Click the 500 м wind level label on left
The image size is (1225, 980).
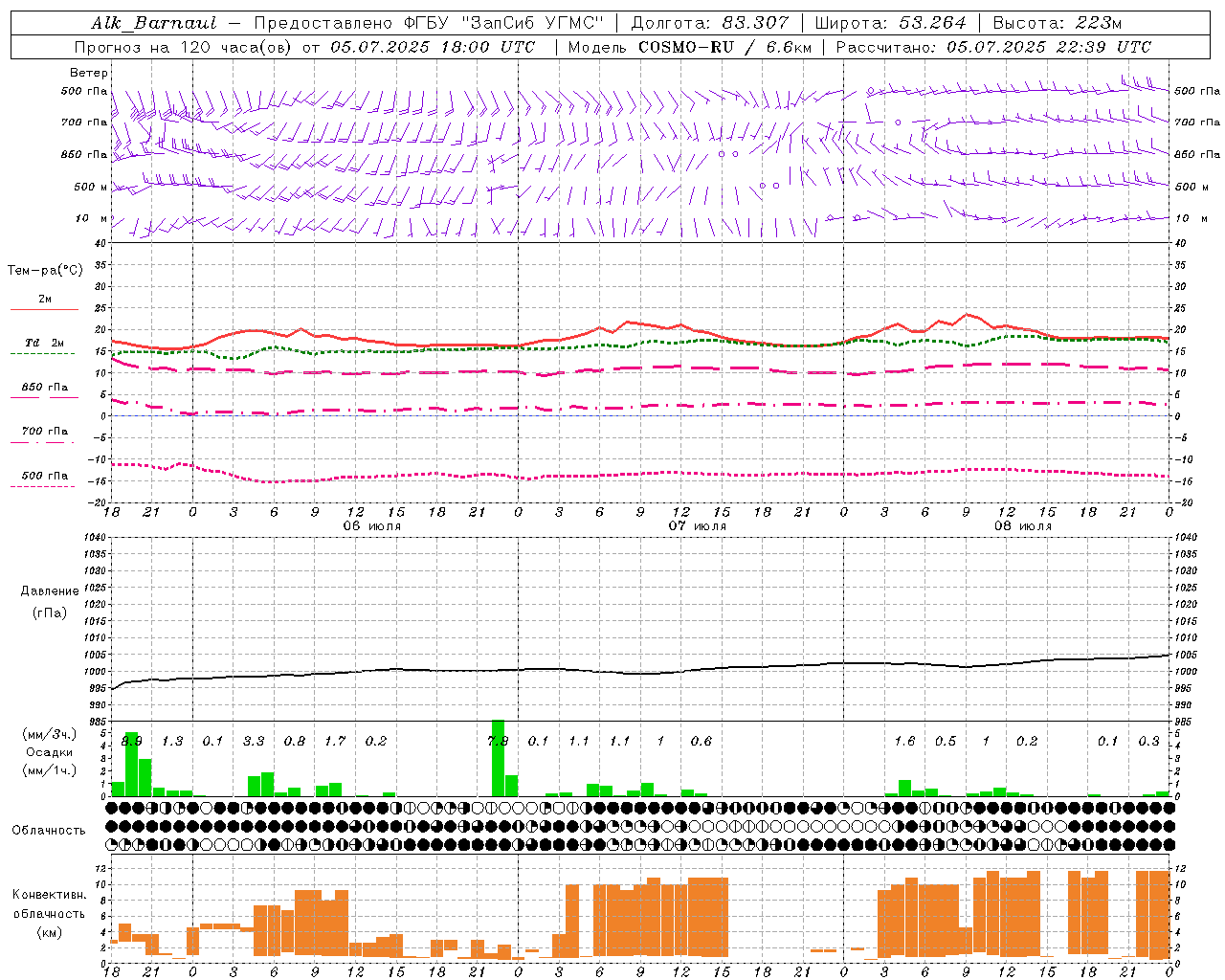pyautogui.click(x=91, y=187)
